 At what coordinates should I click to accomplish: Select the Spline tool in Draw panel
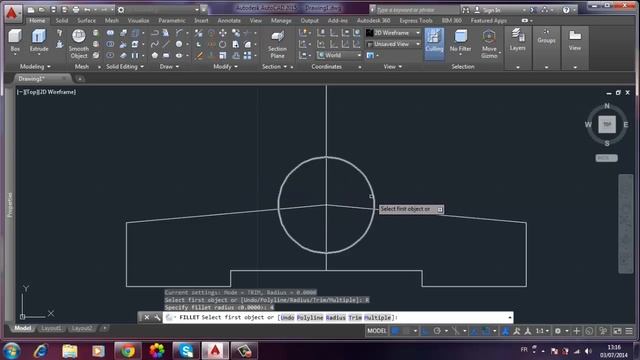coord(154,44)
